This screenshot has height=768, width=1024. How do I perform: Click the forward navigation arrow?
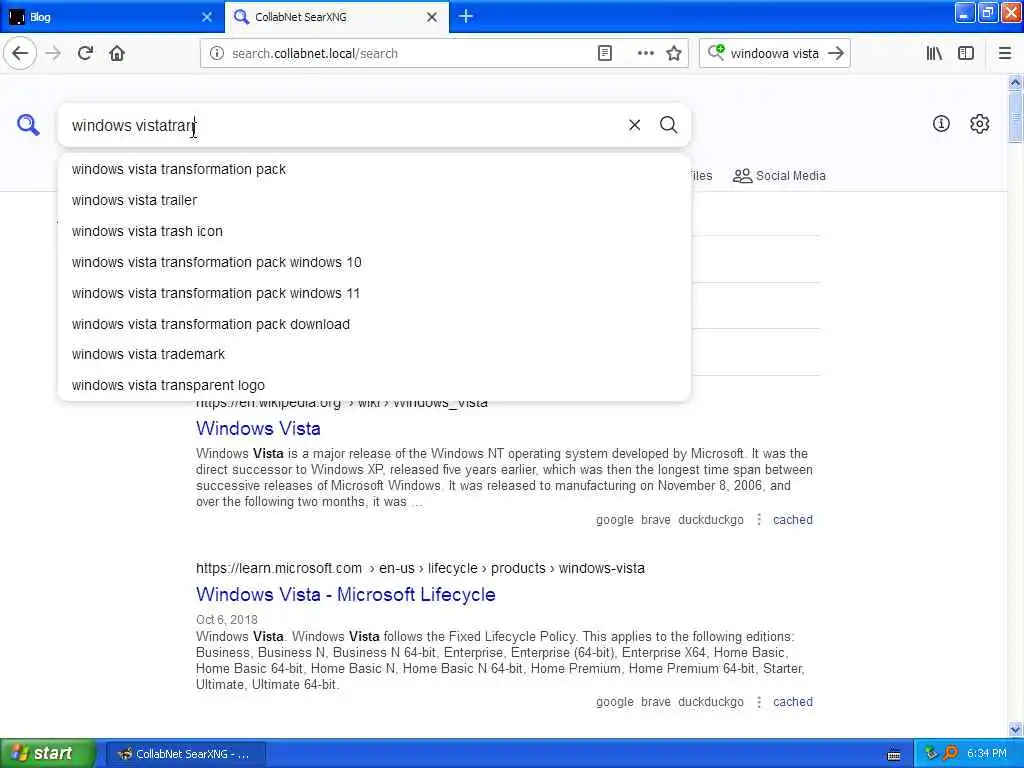pos(54,54)
